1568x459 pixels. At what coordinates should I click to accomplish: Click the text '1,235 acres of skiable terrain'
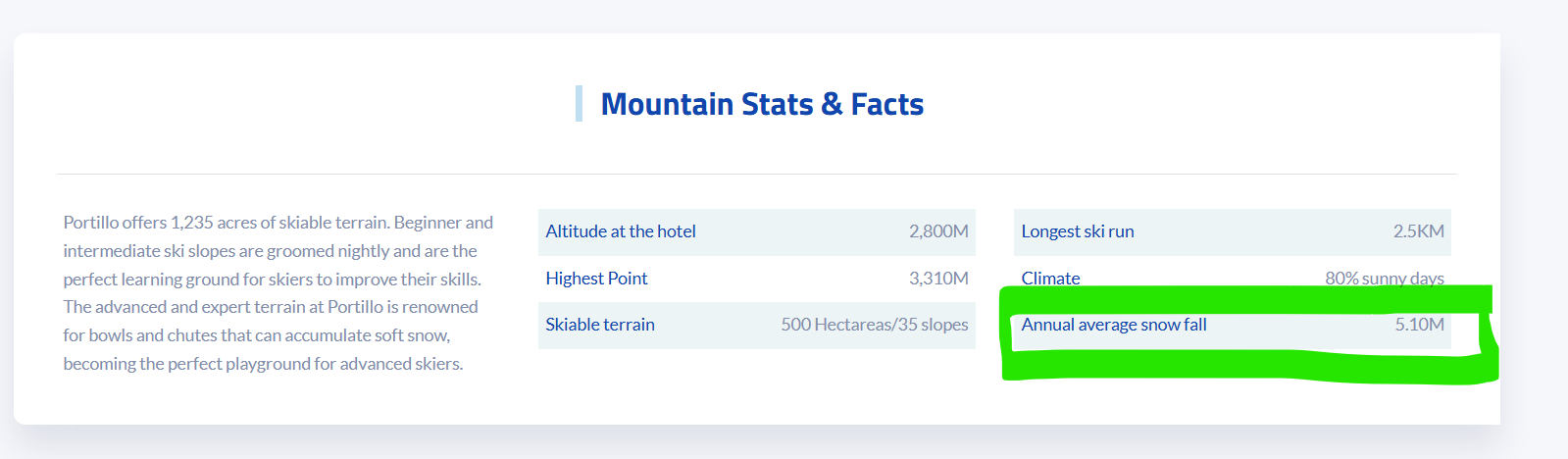[x=280, y=223]
